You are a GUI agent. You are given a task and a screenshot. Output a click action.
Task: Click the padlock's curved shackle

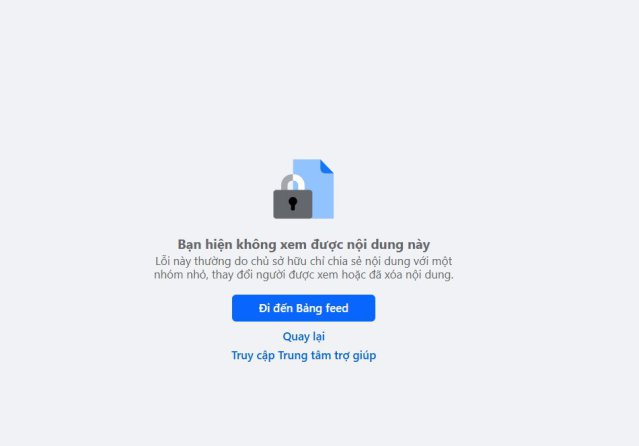(293, 182)
